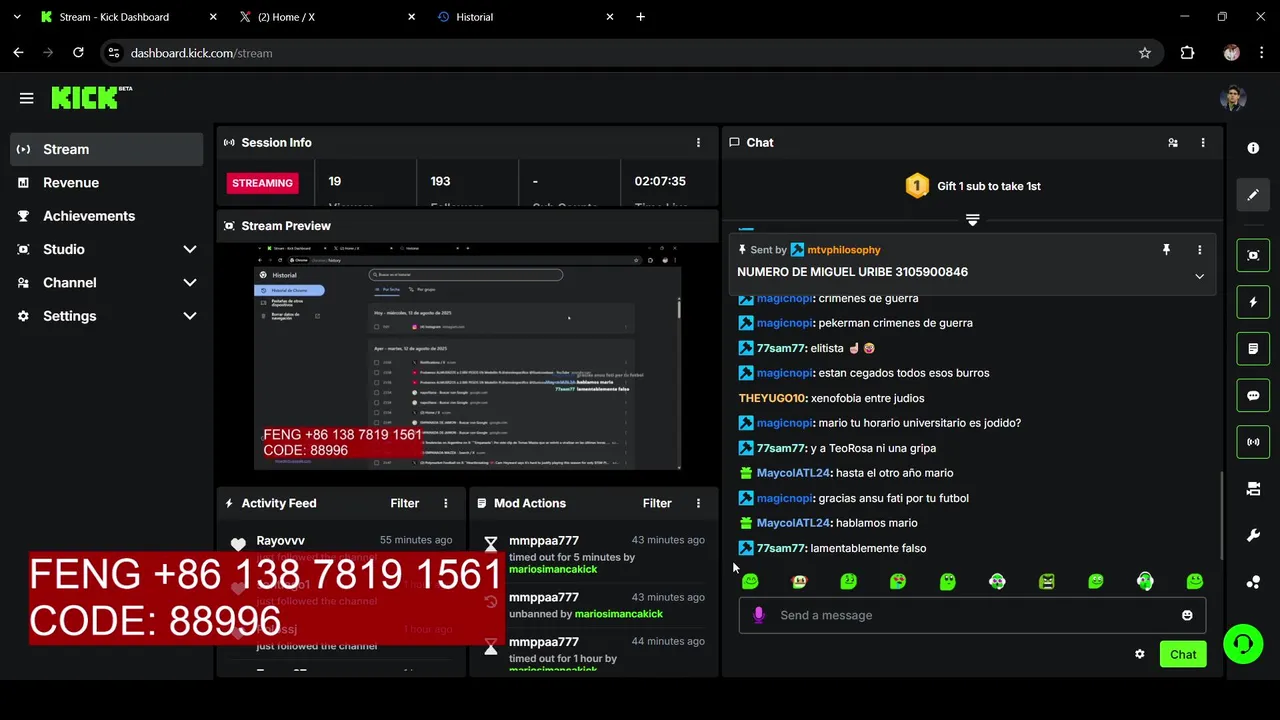Open pinned message options menu

pos(1199,250)
